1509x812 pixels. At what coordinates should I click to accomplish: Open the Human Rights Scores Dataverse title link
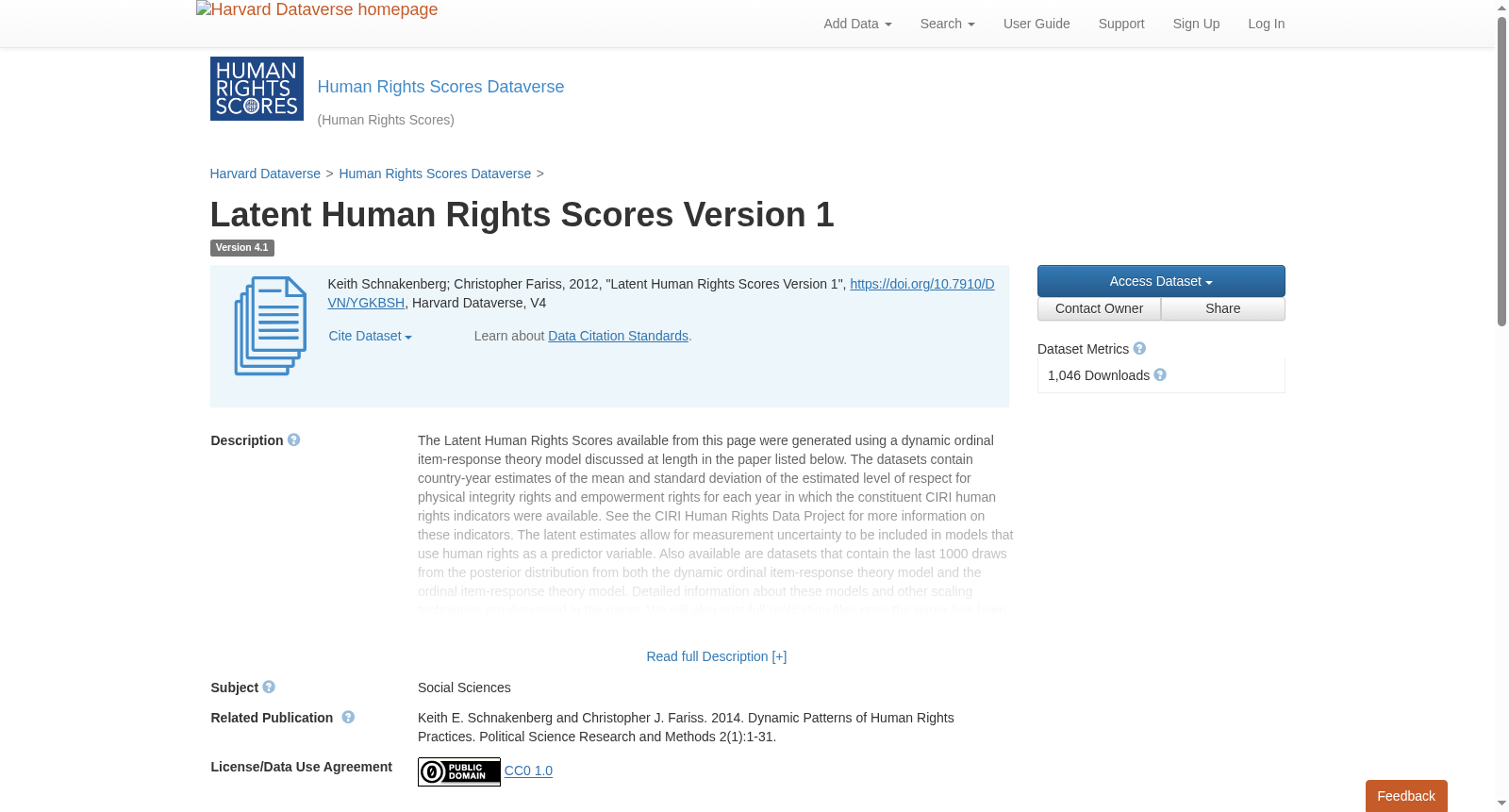[x=440, y=87]
